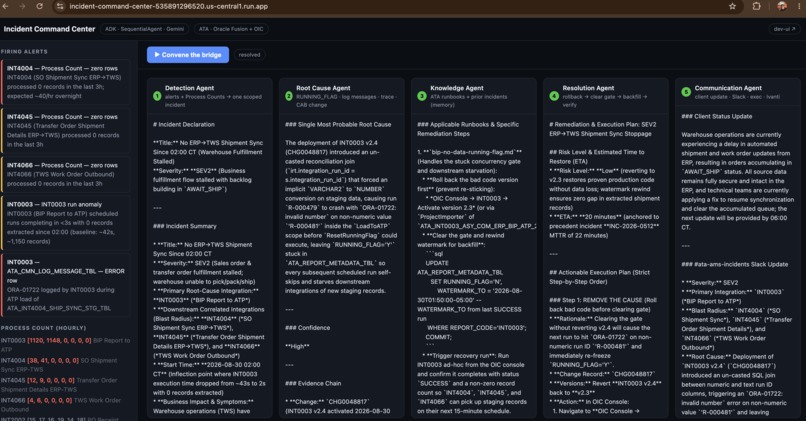Click 'Single Most Probable Root Cause' heading
The image size is (806, 421).
tap(338, 124)
